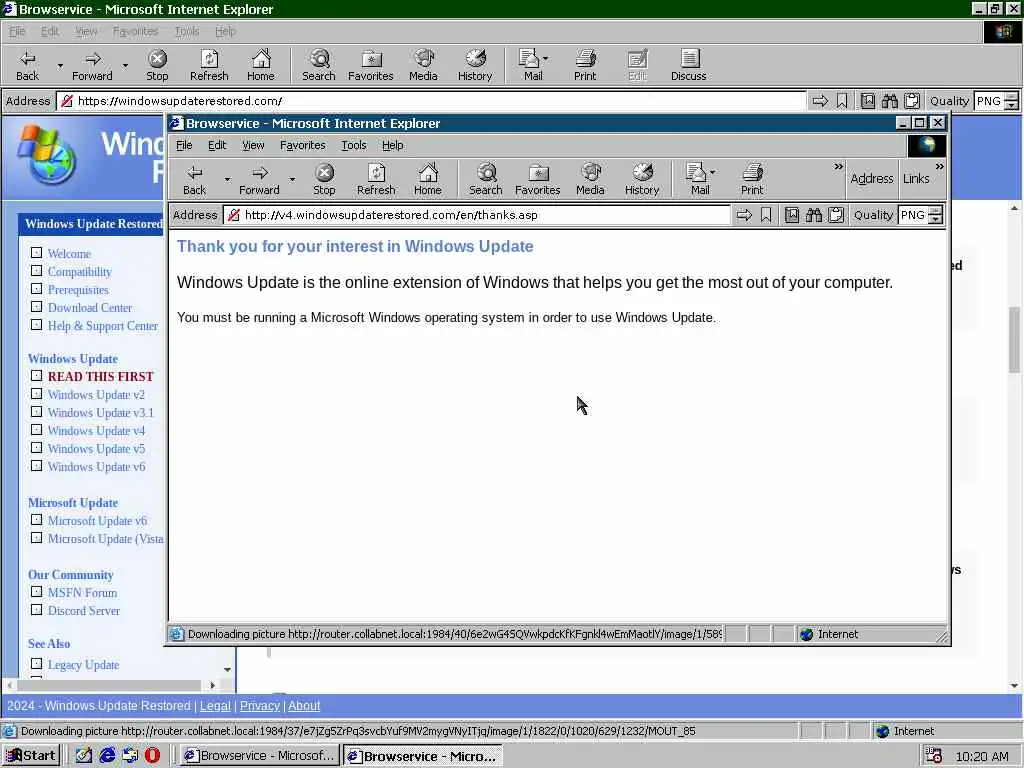Click Search in the background window toolbar
This screenshot has height=768, width=1024.
pyautogui.click(x=319, y=65)
